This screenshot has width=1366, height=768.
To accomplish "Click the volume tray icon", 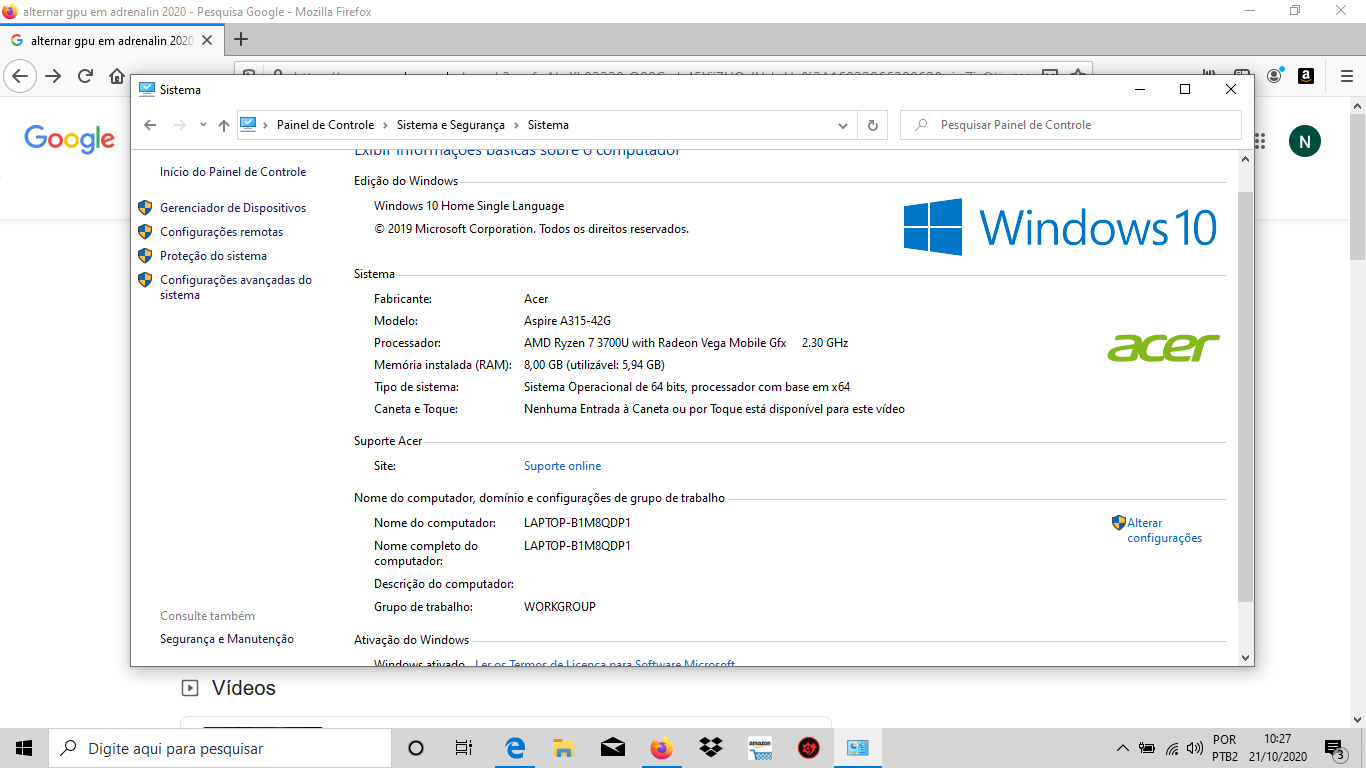I will tap(1195, 748).
